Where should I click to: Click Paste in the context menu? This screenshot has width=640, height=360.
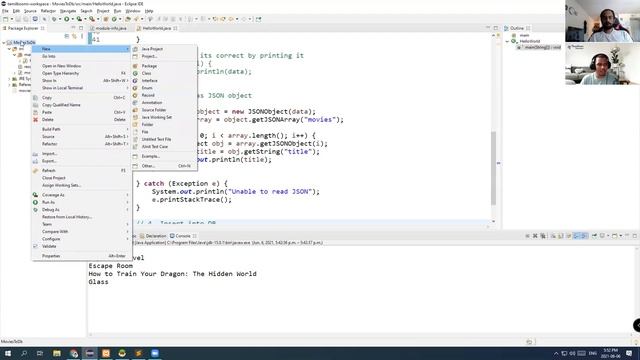[82, 112]
